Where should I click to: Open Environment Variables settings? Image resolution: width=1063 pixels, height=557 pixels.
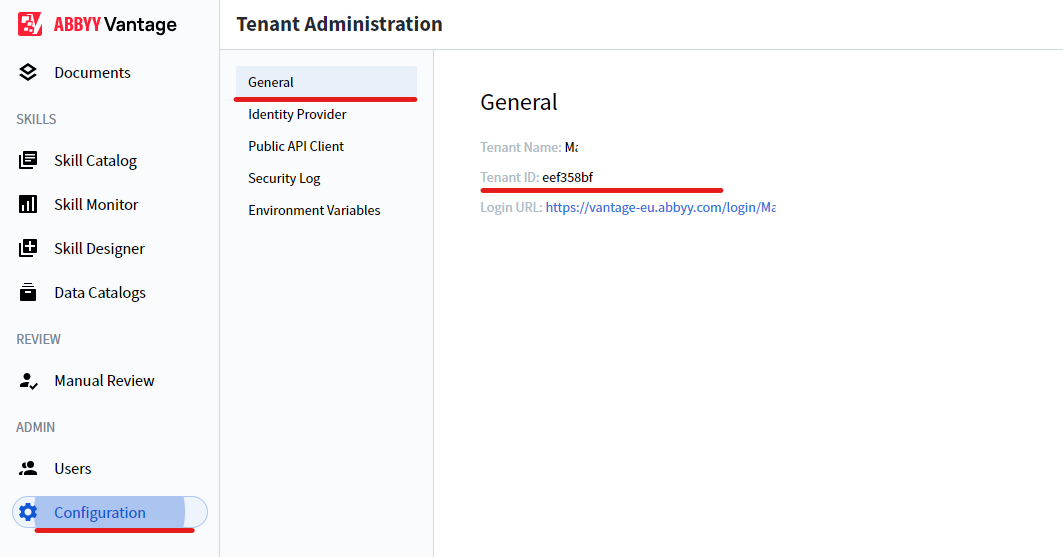tap(314, 210)
